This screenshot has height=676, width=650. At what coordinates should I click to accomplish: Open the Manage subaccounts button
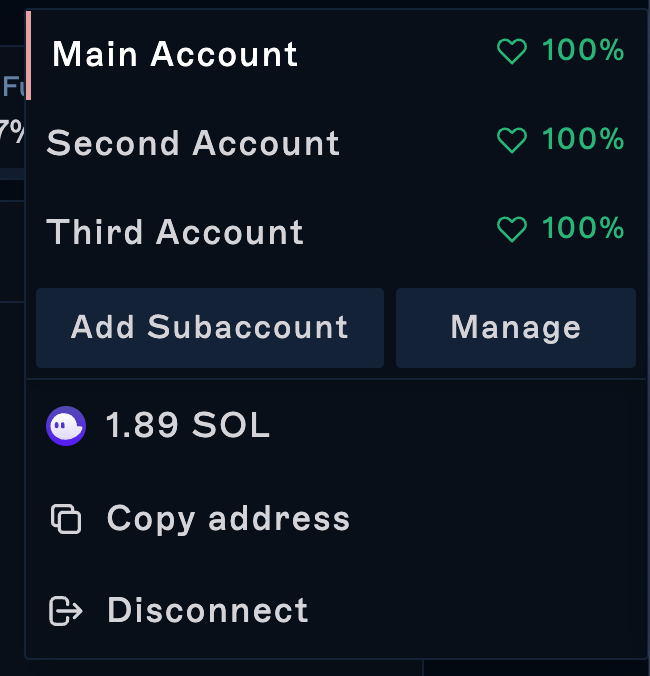tap(515, 327)
